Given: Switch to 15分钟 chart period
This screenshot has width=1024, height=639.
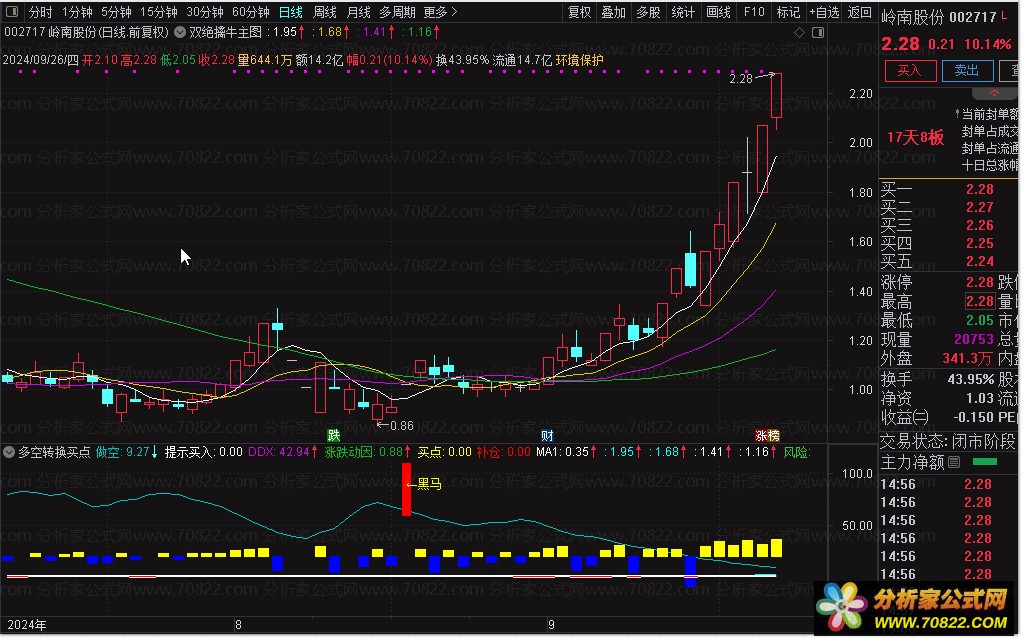Looking at the screenshot, I should (x=159, y=12).
